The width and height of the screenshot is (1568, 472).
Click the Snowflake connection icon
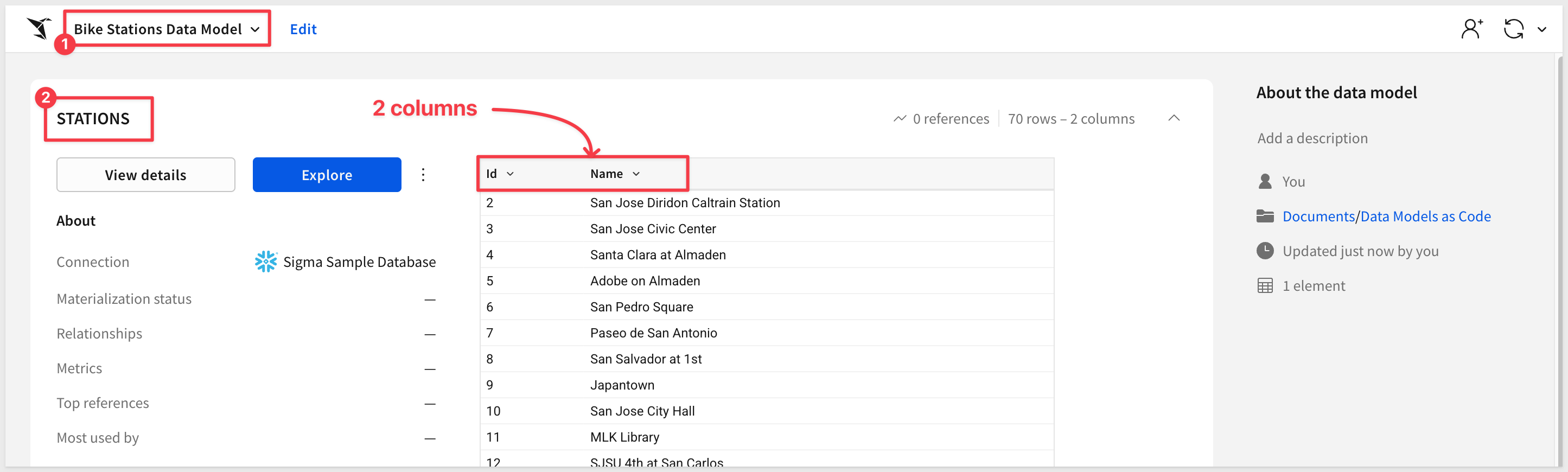[265, 262]
